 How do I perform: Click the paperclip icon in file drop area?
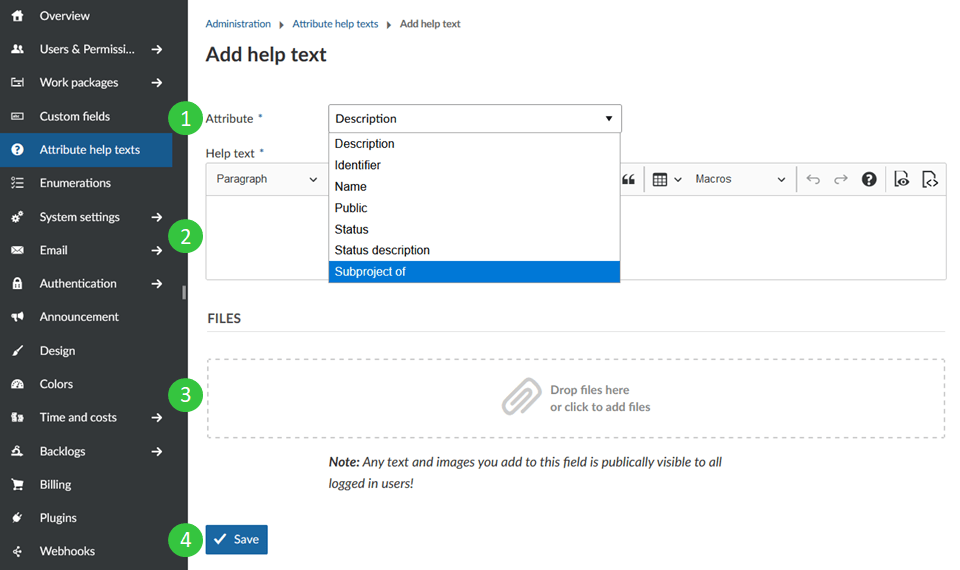pos(521,398)
